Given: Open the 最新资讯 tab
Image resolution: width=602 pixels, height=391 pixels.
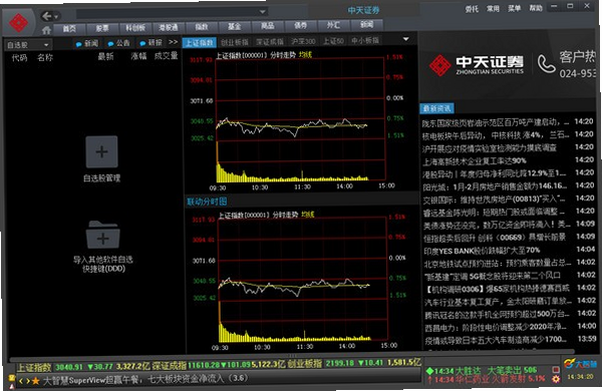Looking at the screenshot, I should point(437,109).
